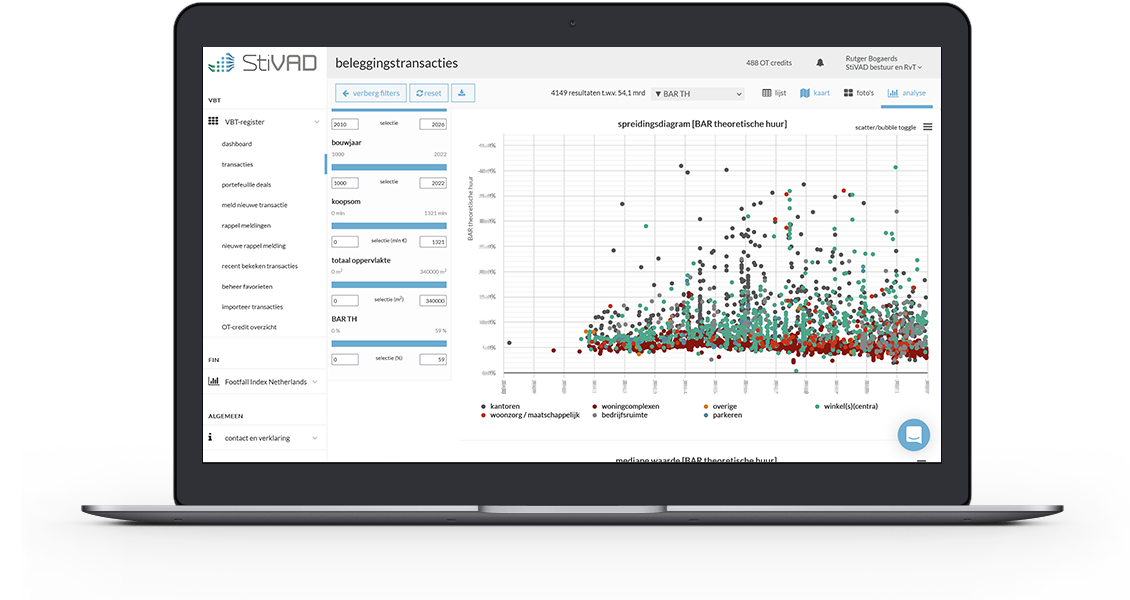Open OT-credit overzicht
1130x600 pixels.
[249, 327]
